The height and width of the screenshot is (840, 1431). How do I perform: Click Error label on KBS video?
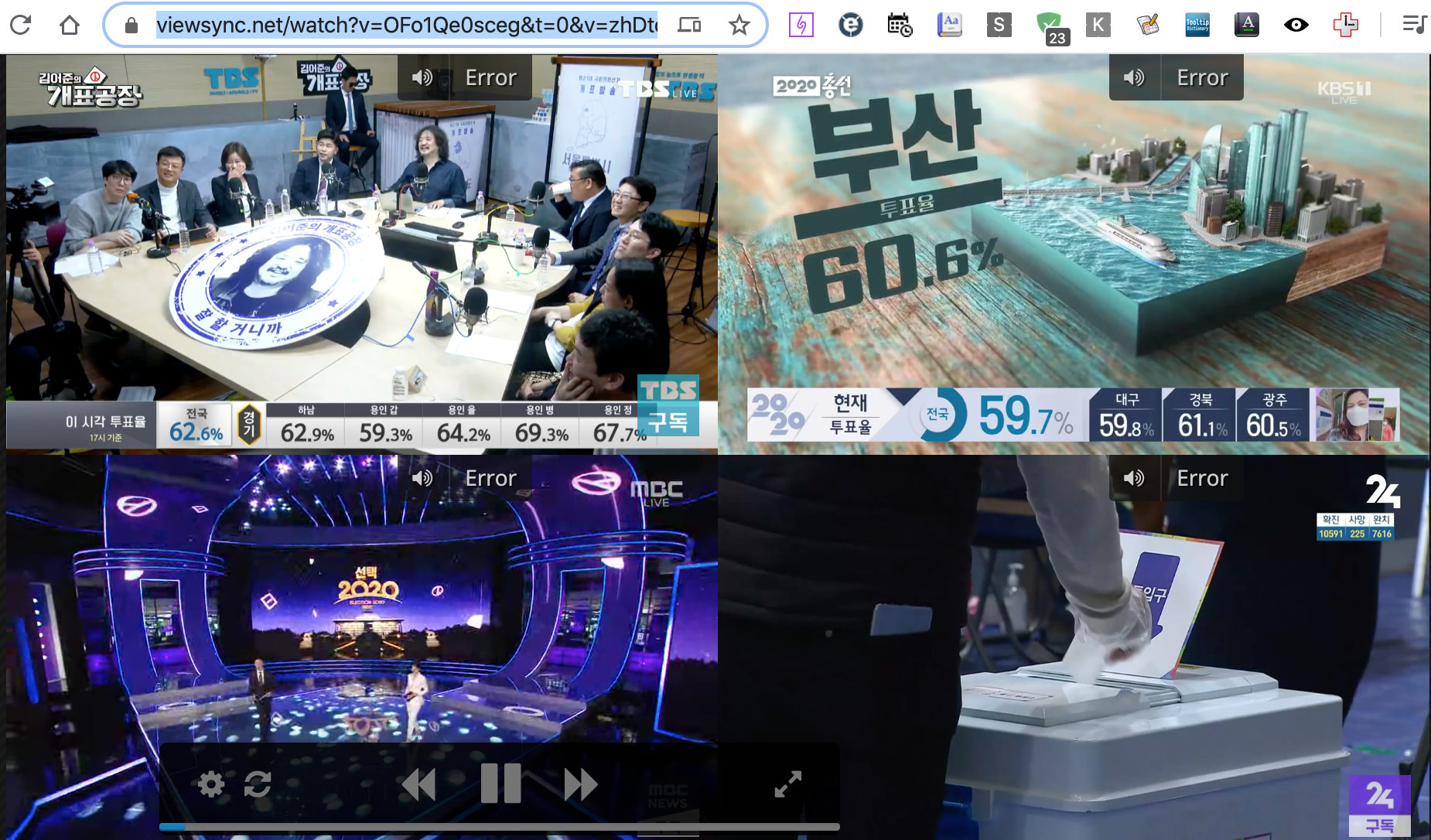click(1202, 77)
